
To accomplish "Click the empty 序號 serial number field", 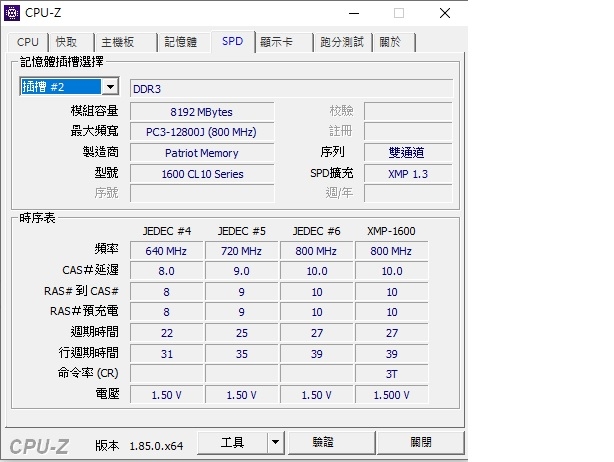I will [202, 193].
